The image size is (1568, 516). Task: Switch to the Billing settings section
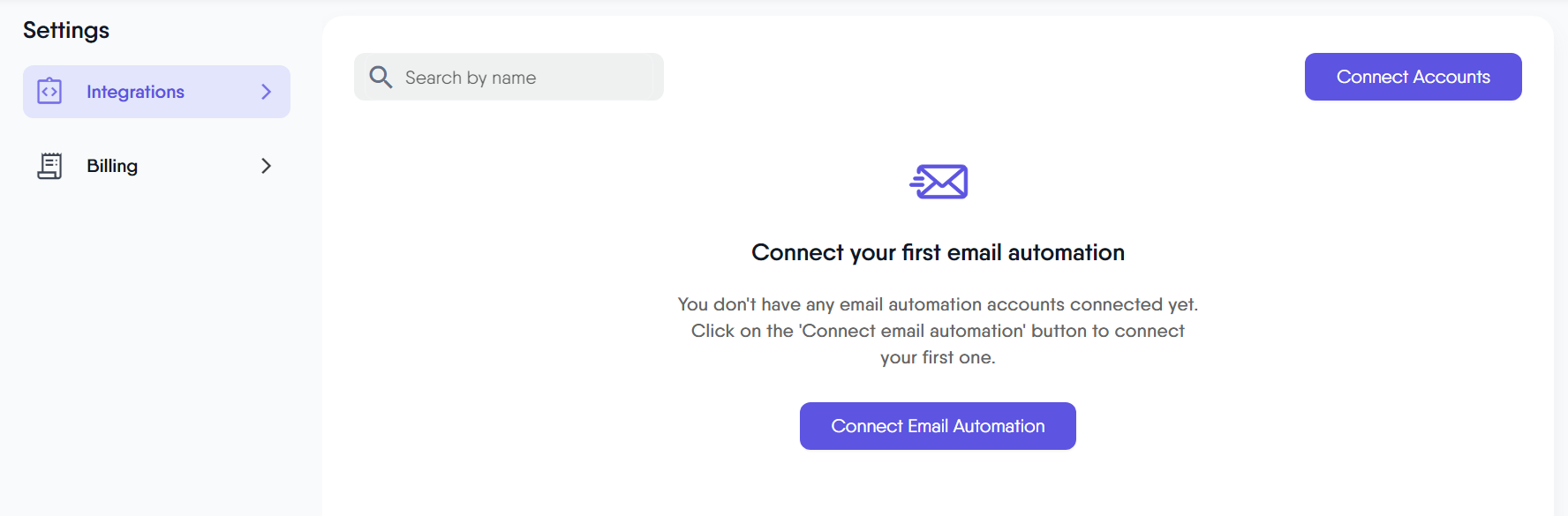tap(112, 166)
